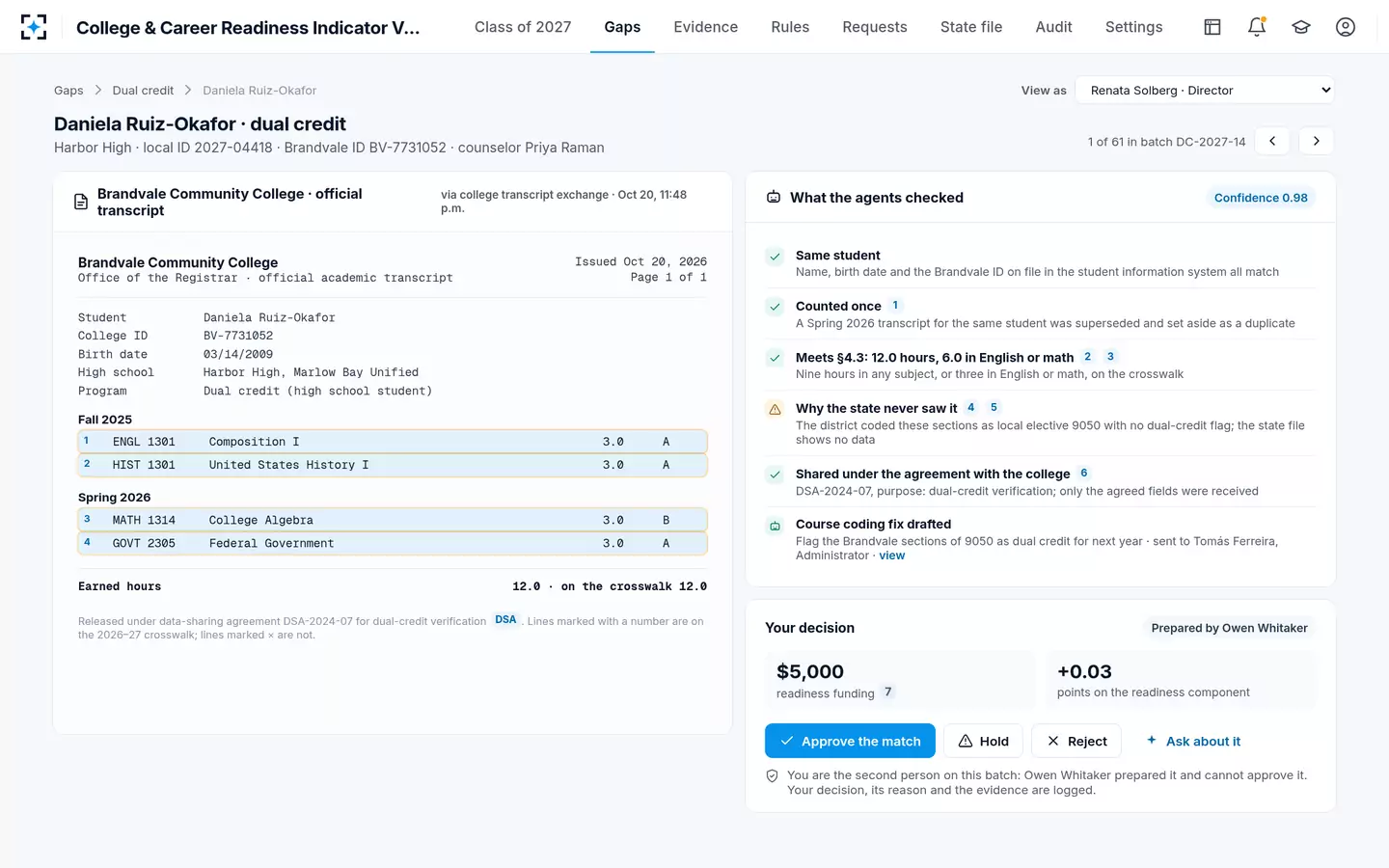Viewport: 1389px width, 868px height.
Task: Go to the State file tab
Action: pyautogui.click(x=971, y=27)
